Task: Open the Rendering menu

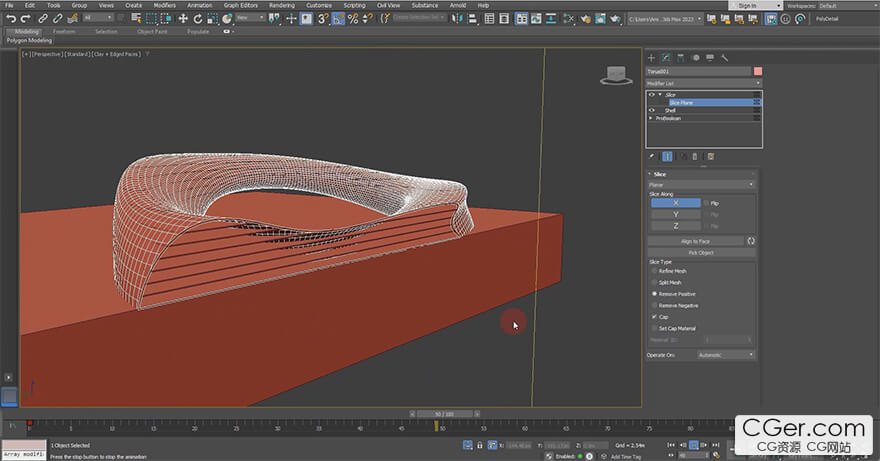Action: coord(282,5)
